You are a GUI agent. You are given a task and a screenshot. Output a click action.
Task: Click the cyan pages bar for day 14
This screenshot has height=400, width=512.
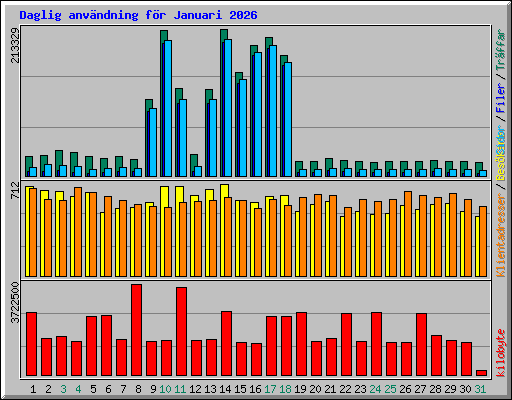coord(228,108)
